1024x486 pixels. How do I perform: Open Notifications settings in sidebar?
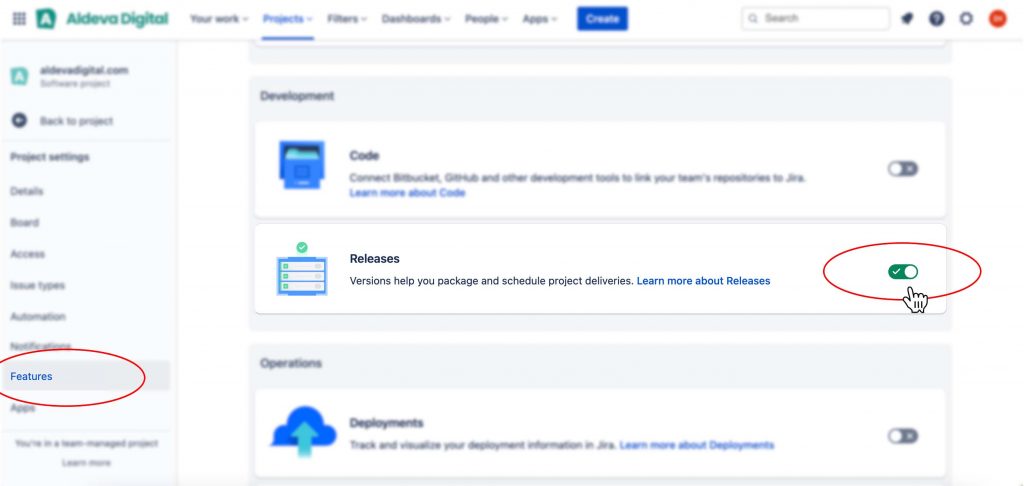tap(40, 346)
